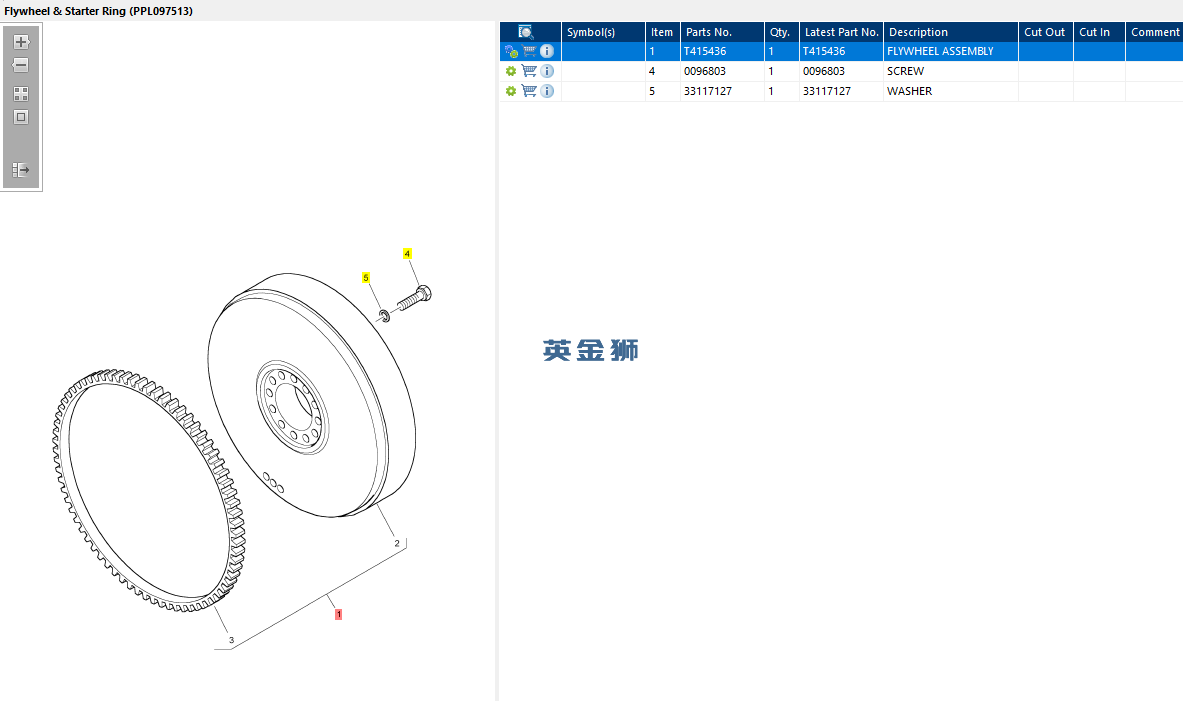Click the flywheel disc drawing

[312, 395]
